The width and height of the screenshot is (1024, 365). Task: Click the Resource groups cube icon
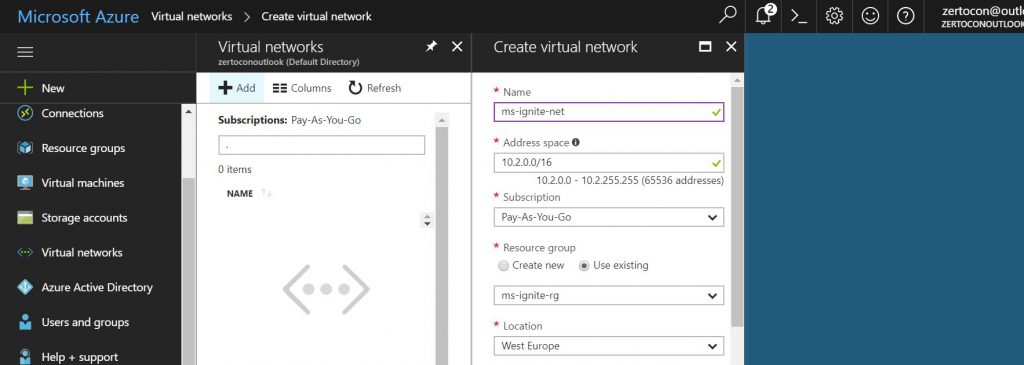click(25, 148)
